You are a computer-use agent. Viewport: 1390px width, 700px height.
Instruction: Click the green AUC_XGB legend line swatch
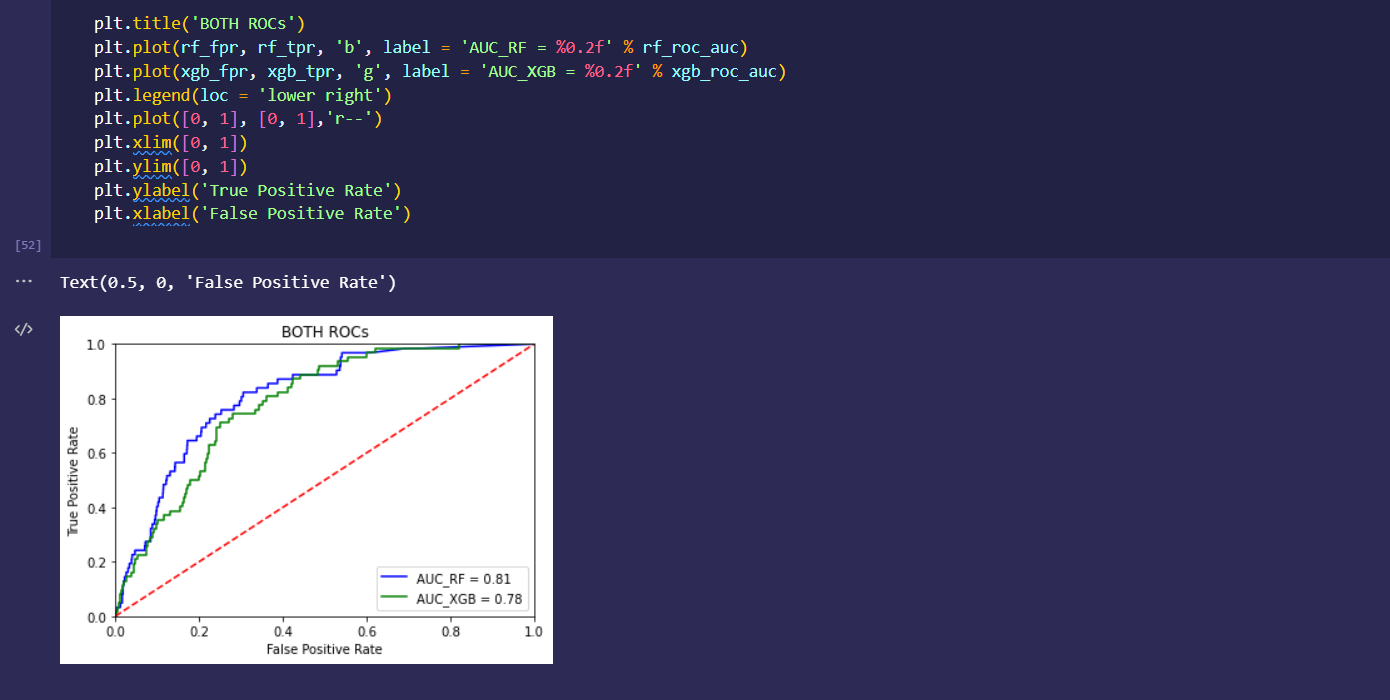tap(396, 599)
